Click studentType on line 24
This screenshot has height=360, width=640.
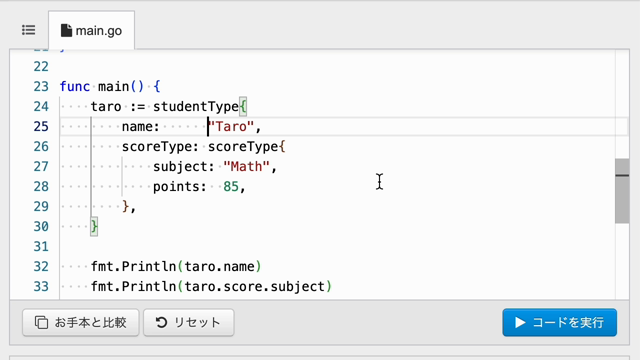pyautogui.click(x=196, y=107)
